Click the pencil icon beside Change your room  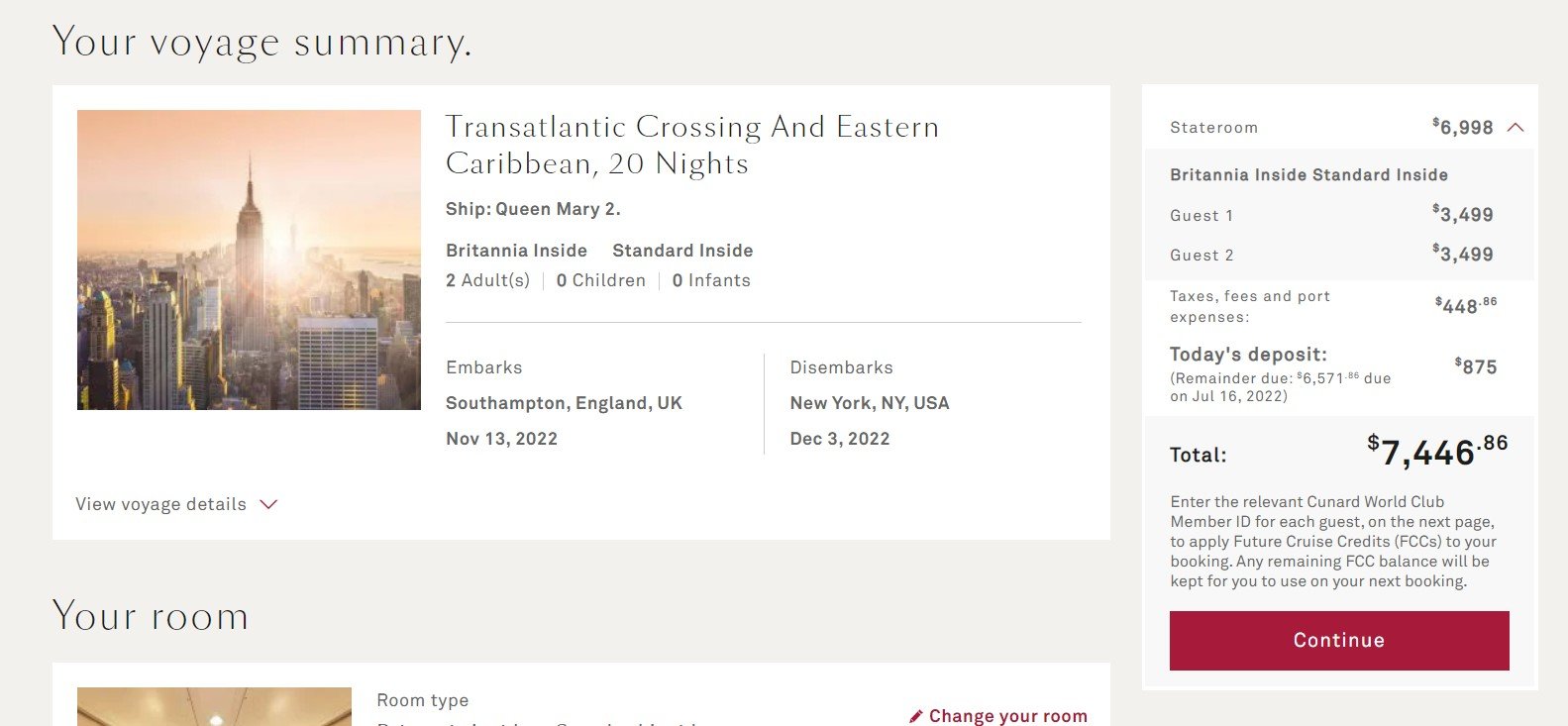[916, 716]
